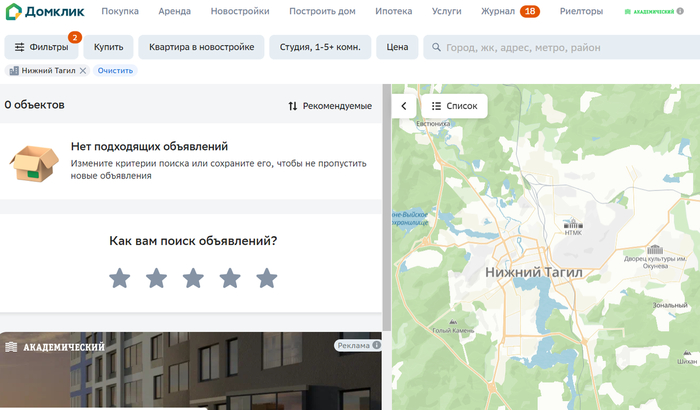The height and width of the screenshot is (410, 700).
Task: Open the Академический ad banner image
Action: (191, 371)
